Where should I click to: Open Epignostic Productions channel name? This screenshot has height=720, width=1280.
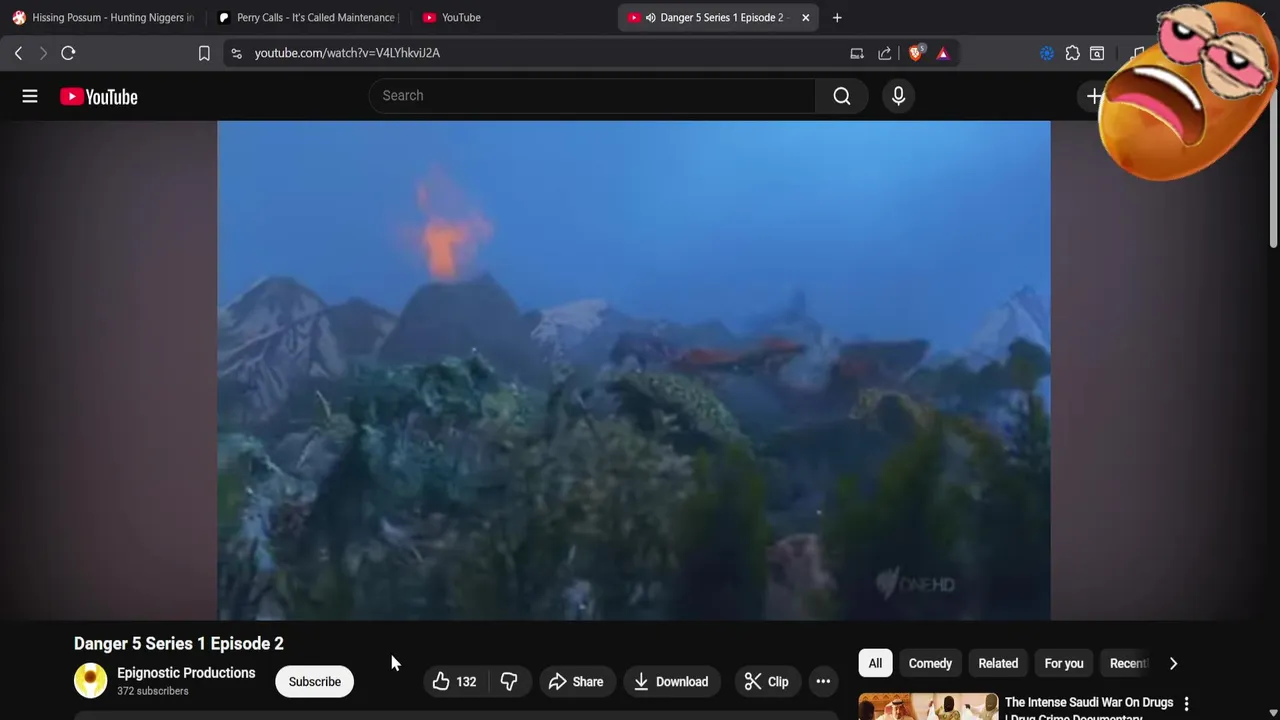coord(186,673)
